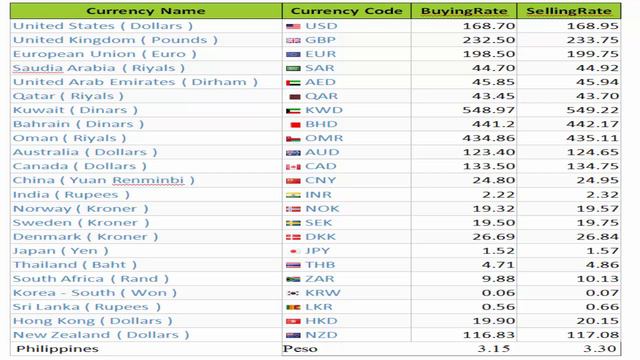640x360 pixels.
Task: Open United Kingdom ( Pounds ) link
Action: point(115,40)
